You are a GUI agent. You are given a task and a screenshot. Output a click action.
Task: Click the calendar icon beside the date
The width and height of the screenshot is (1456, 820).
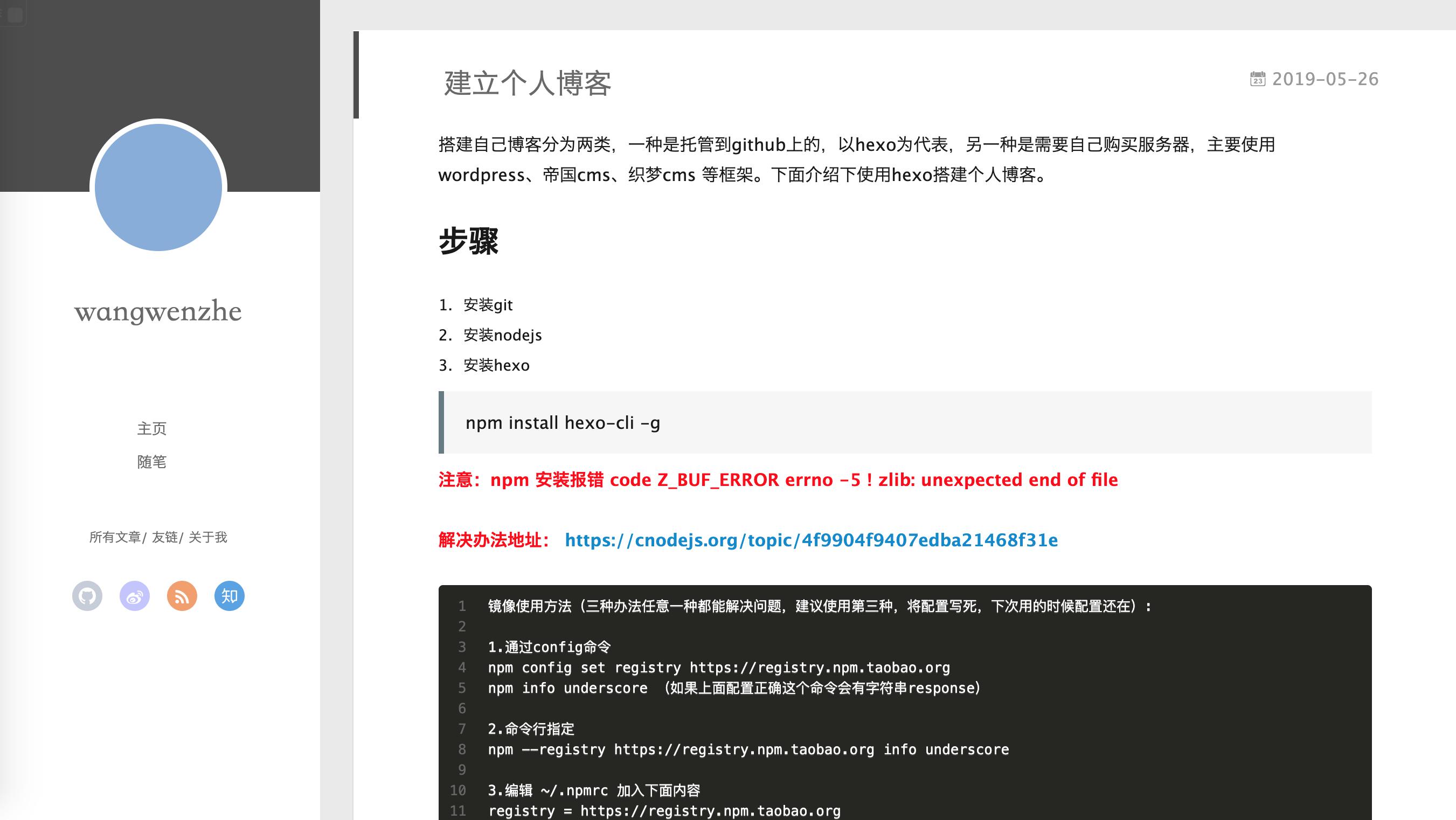tap(1258, 80)
